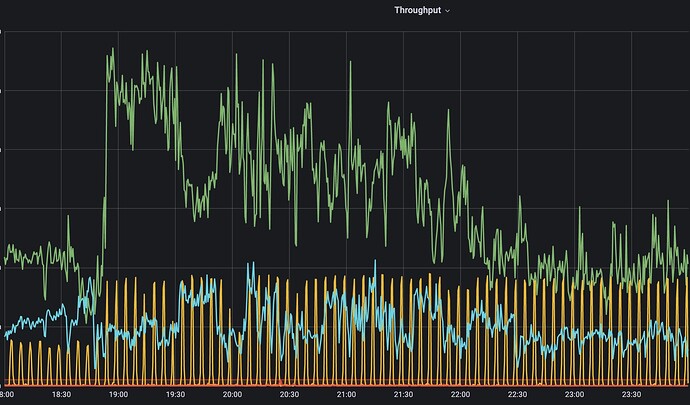Screen dimensions: 690x405
Task: Click the 20:00 time axis label
Action: [232, 394]
